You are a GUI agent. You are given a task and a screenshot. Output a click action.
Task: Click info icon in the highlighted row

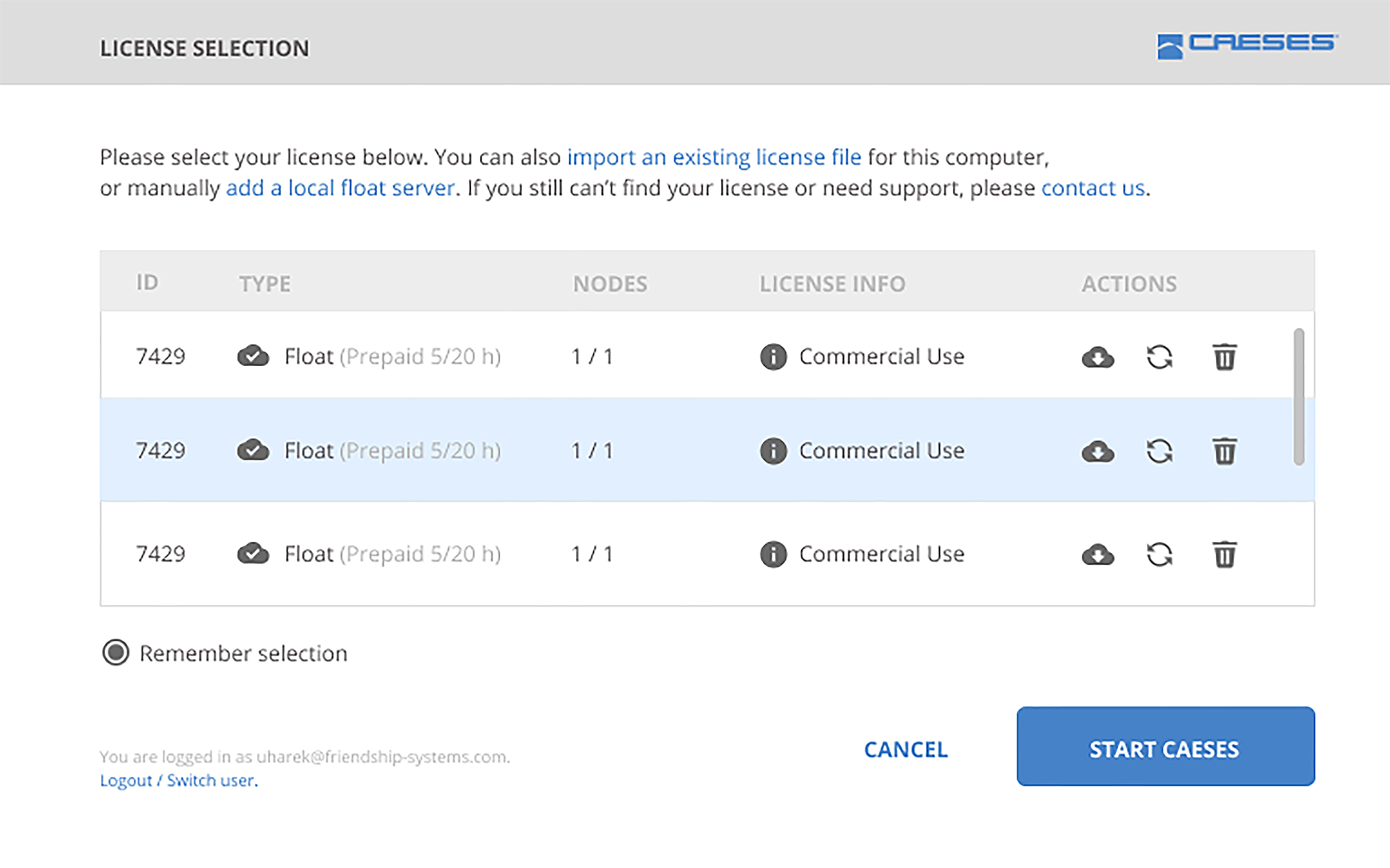coord(773,451)
